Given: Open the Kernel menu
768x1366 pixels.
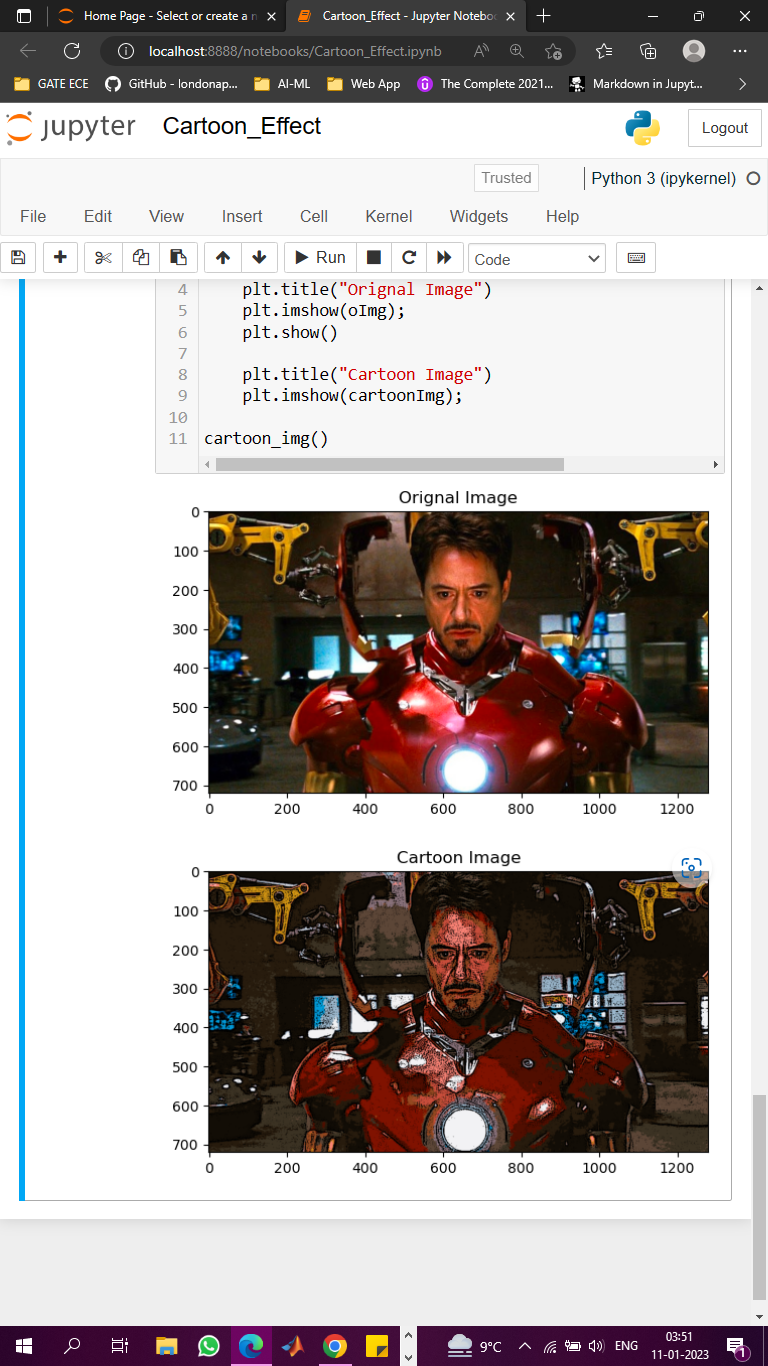Looking at the screenshot, I should [389, 216].
